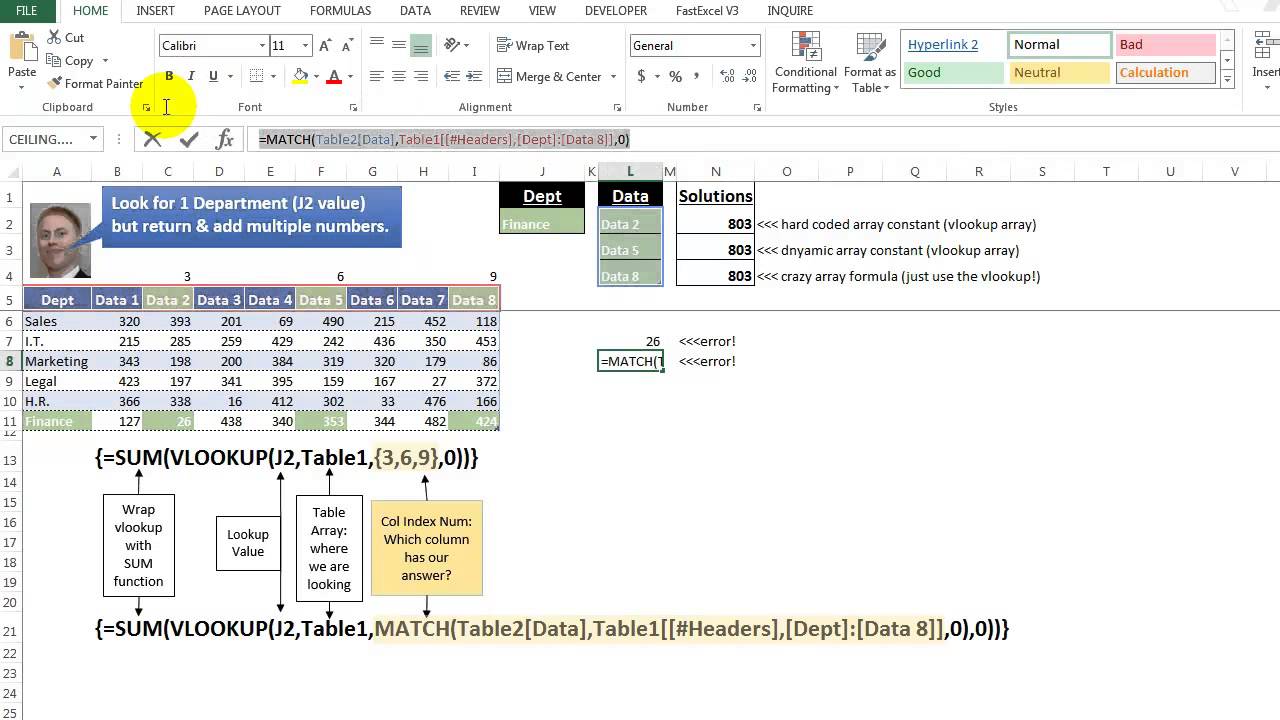Click the Insert Function fx icon

(225, 139)
